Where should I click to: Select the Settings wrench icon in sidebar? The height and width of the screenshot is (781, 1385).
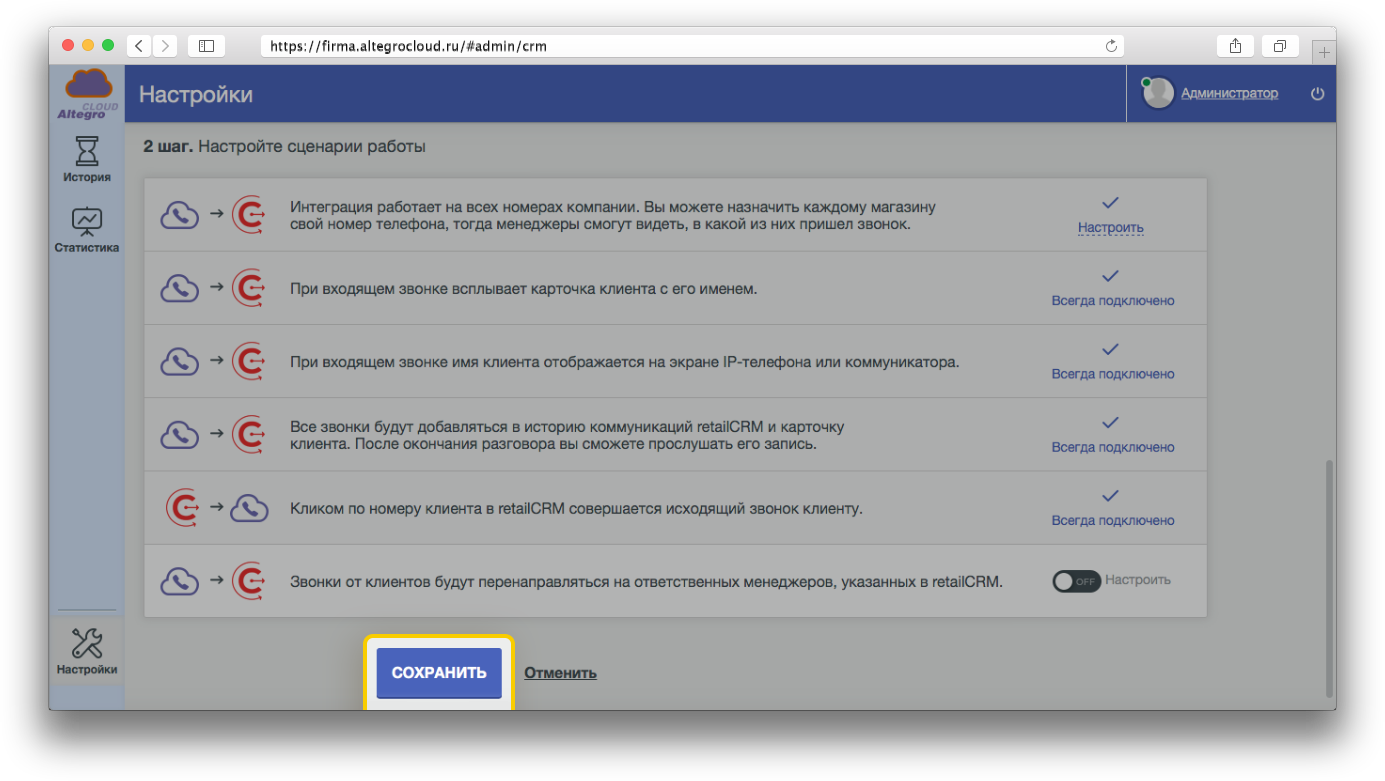point(87,644)
